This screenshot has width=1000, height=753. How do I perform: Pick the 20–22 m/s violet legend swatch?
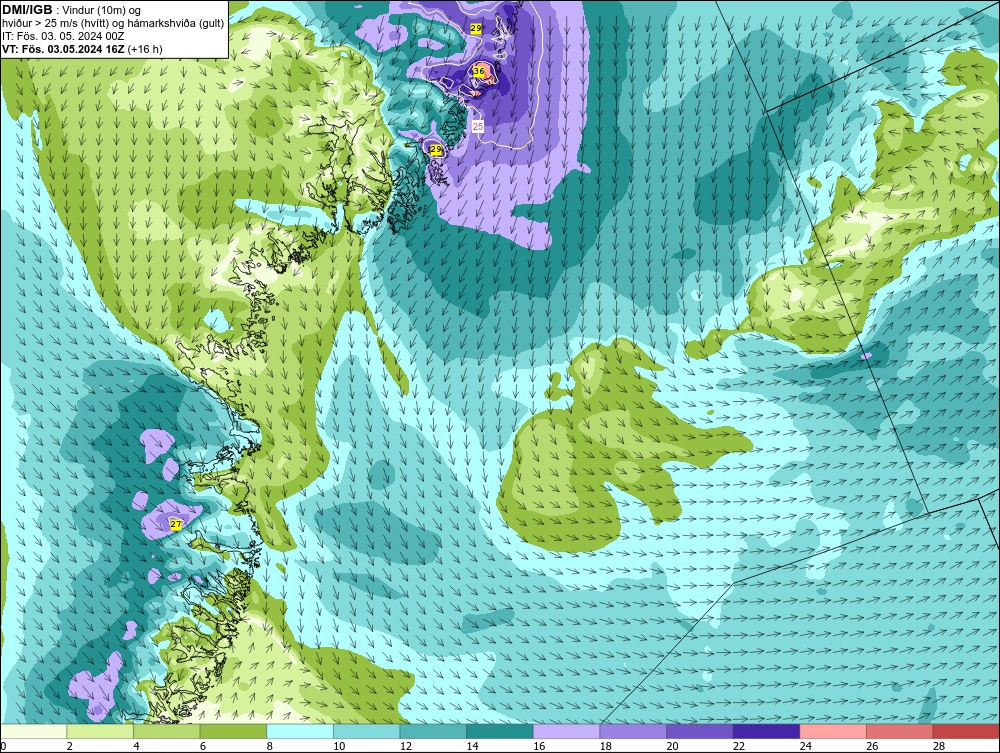click(700, 731)
